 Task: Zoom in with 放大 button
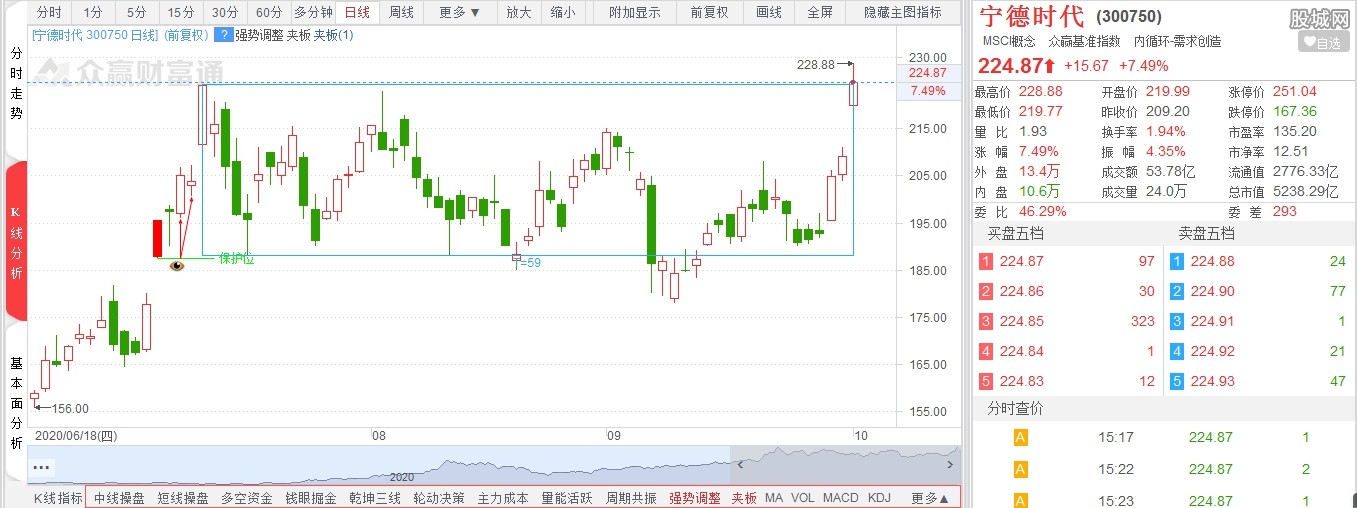pos(519,12)
